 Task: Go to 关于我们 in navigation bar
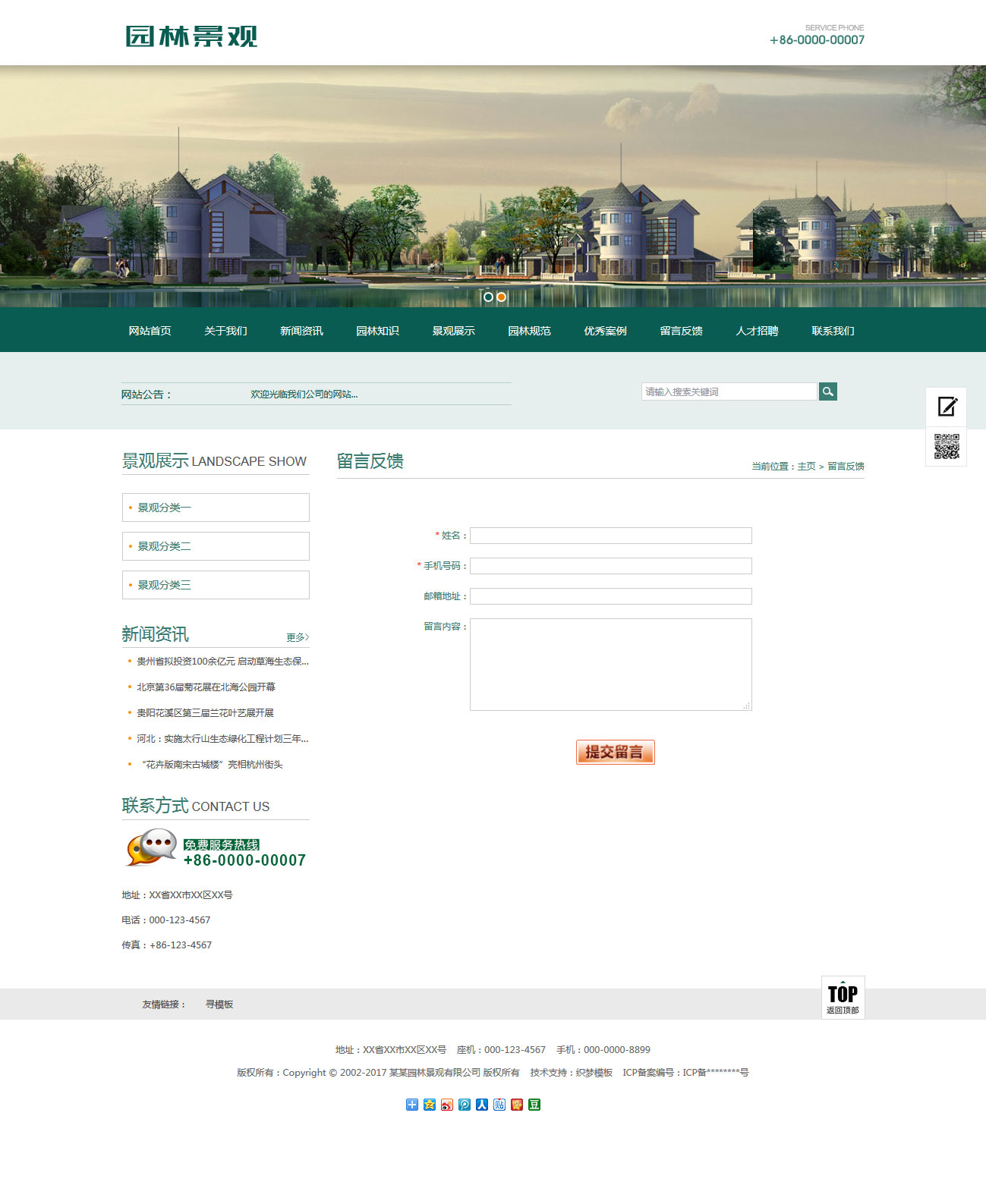[x=225, y=331]
